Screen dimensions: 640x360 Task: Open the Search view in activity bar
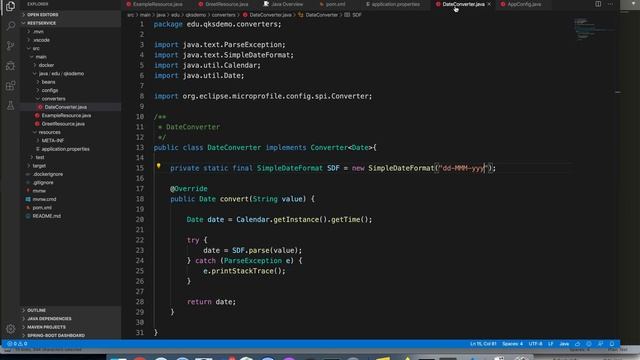pos(10,26)
